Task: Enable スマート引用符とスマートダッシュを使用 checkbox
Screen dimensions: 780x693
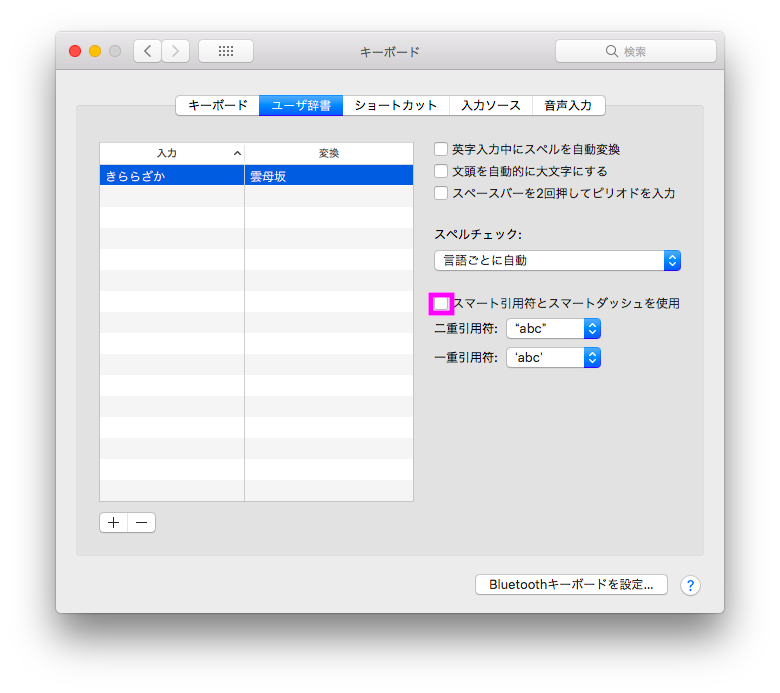Action: click(441, 303)
